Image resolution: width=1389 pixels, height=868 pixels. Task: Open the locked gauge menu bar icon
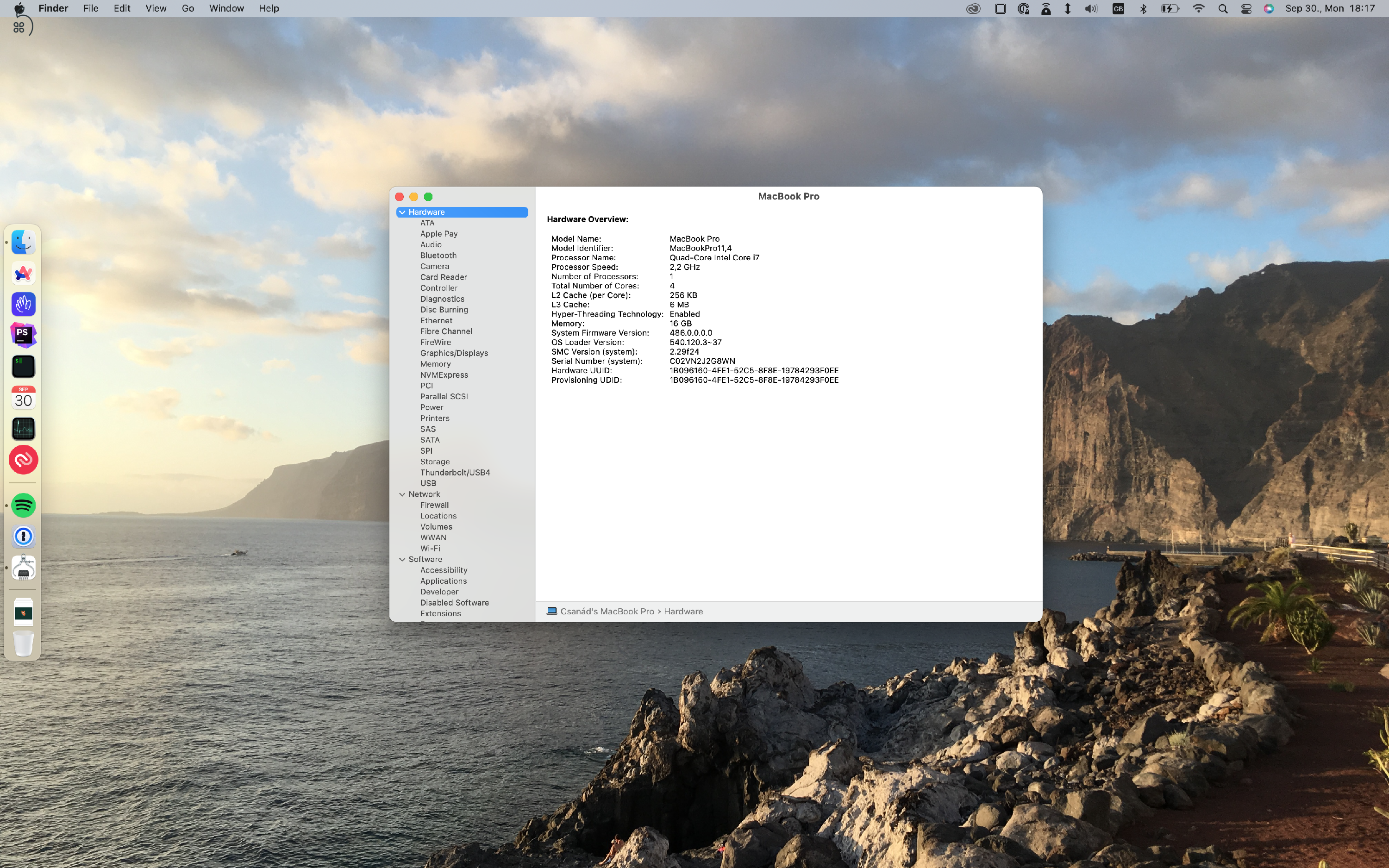click(x=1023, y=9)
